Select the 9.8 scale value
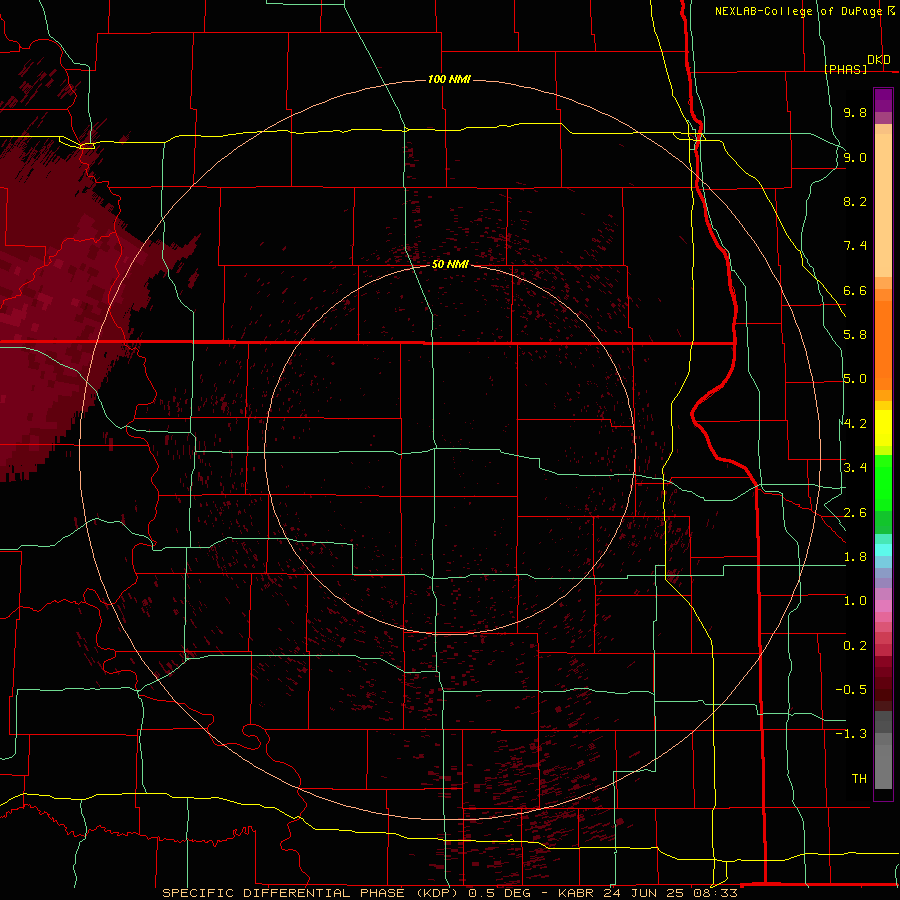The width and height of the screenshot is (900, 900). click(855, 112)
